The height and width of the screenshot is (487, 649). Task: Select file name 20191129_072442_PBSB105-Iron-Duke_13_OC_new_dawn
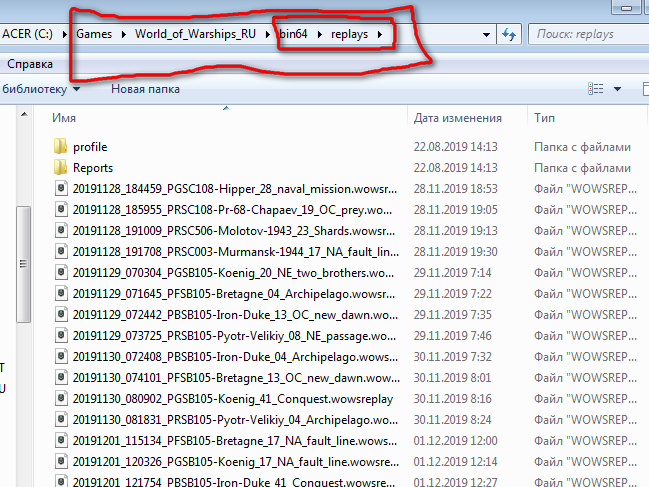(x=236, y=315)
